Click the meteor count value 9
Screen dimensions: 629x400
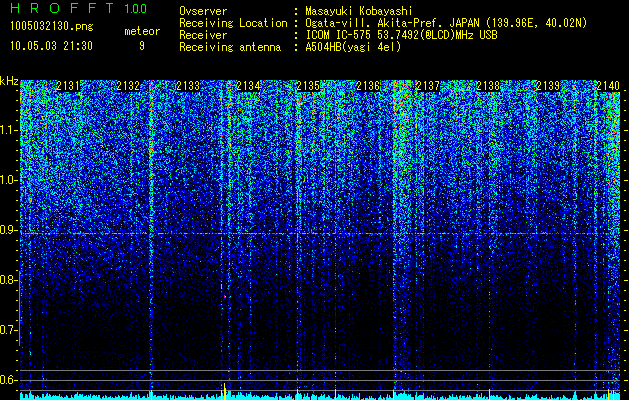pyautogui.click(x=142, y=46)
